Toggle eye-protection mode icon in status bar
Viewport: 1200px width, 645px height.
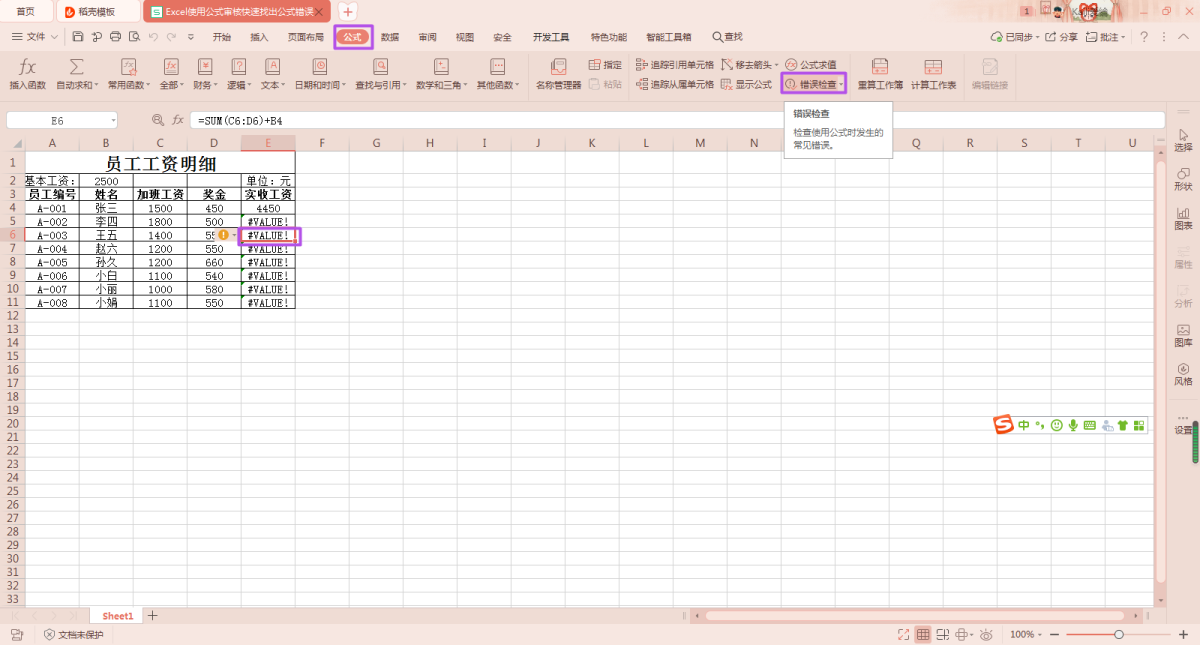986,635
